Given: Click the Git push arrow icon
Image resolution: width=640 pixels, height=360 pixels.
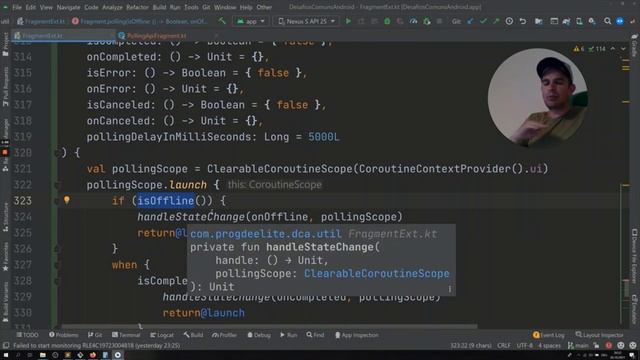Looking at the screenshot, I should coord(496,21).
